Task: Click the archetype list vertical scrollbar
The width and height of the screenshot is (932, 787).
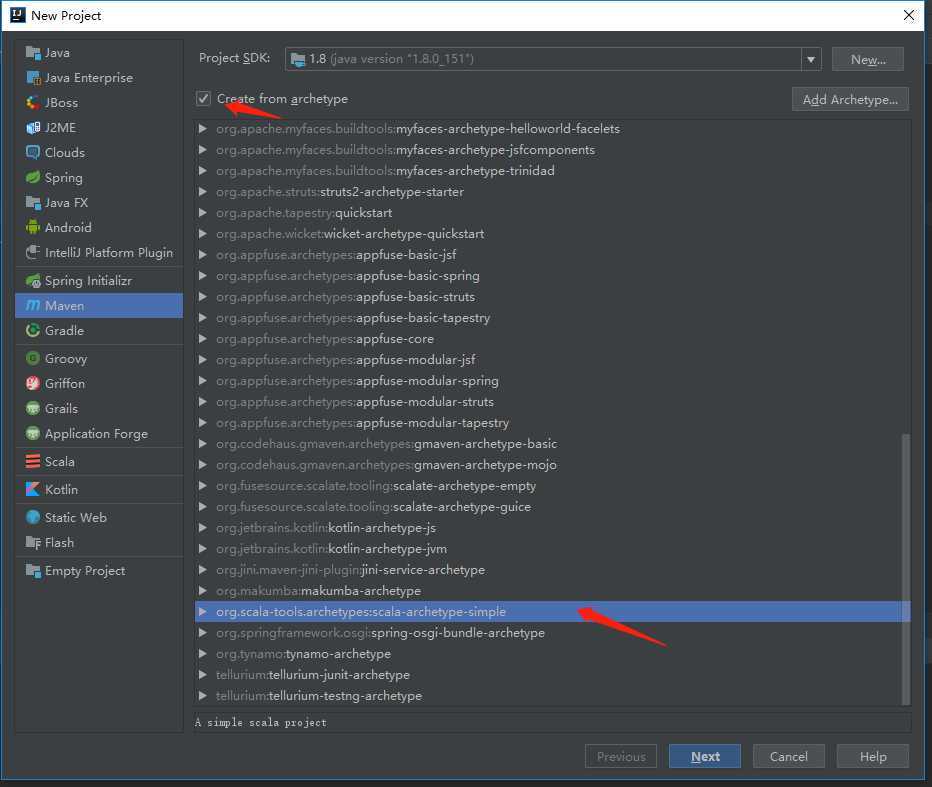Action: coord(906,569)
